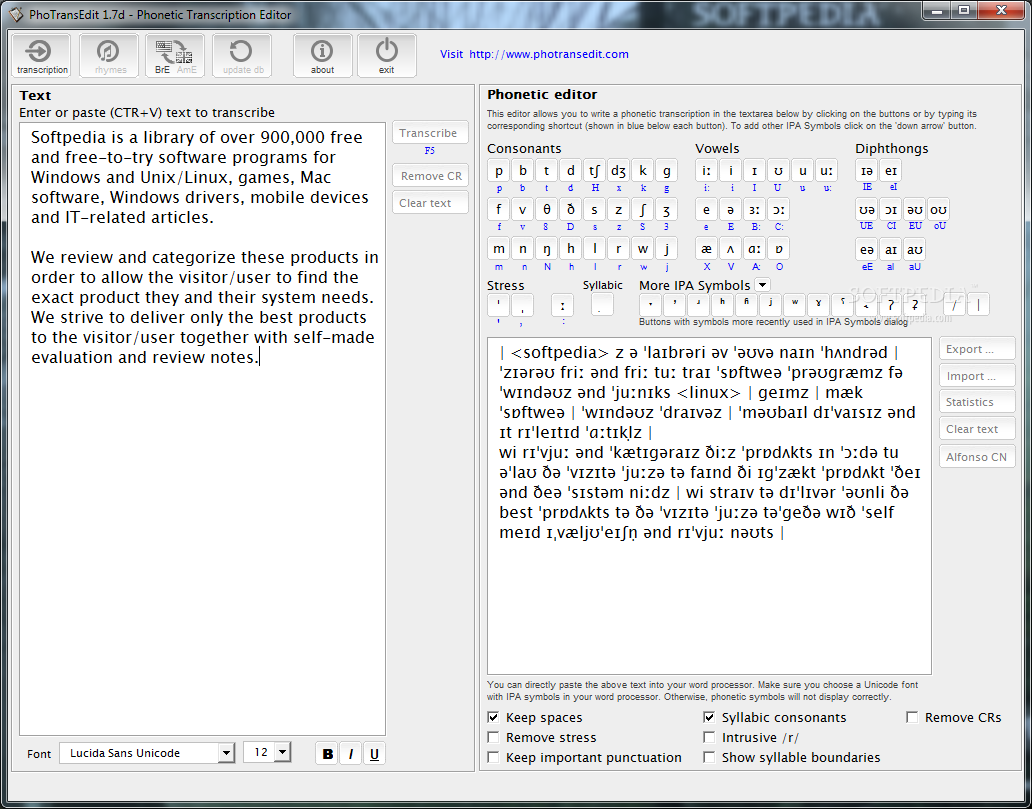
Task: Toggle underline formatting button
Action: pos(374,754)
